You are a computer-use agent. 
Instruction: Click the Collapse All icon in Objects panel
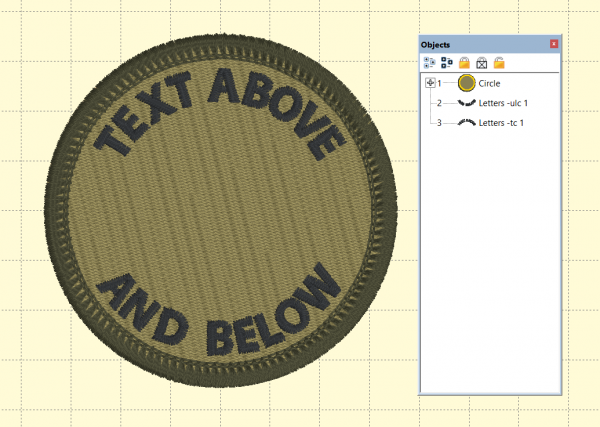(x=447, y=62)
